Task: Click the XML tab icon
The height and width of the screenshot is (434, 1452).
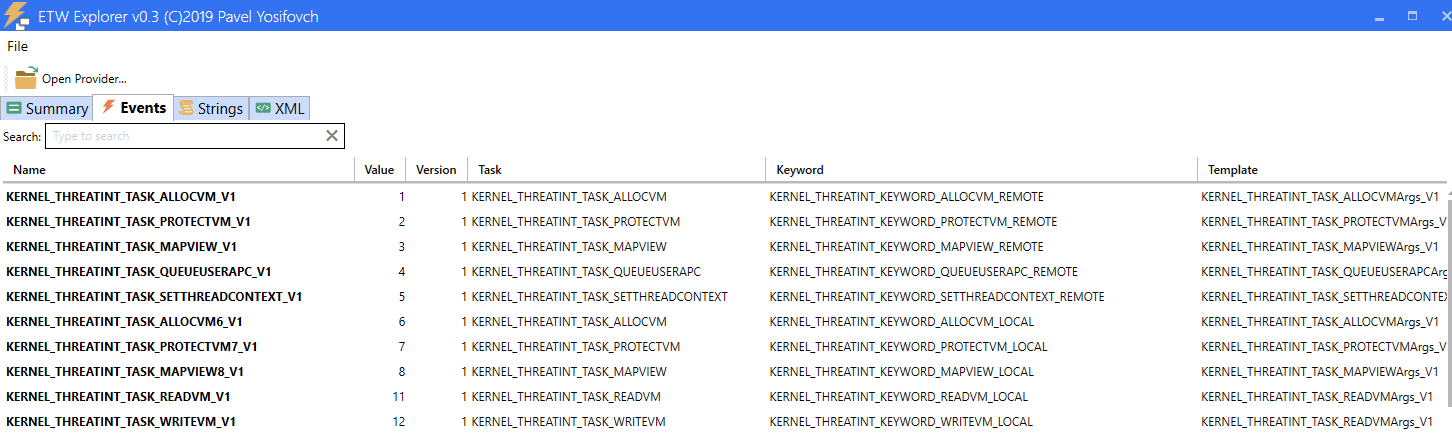Action: (262, 109)
